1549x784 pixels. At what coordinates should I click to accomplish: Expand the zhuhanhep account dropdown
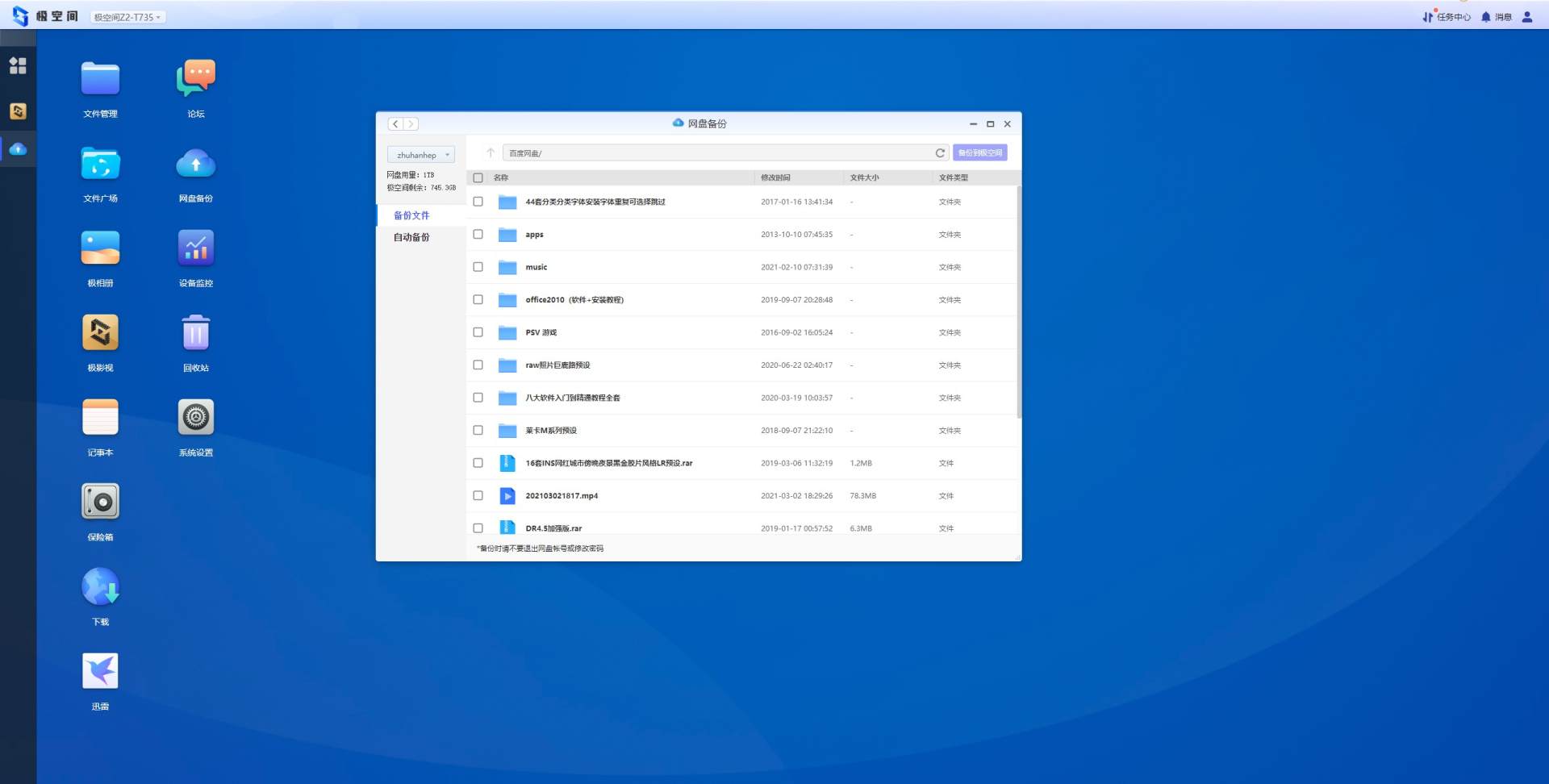click(x=421, y=155)
